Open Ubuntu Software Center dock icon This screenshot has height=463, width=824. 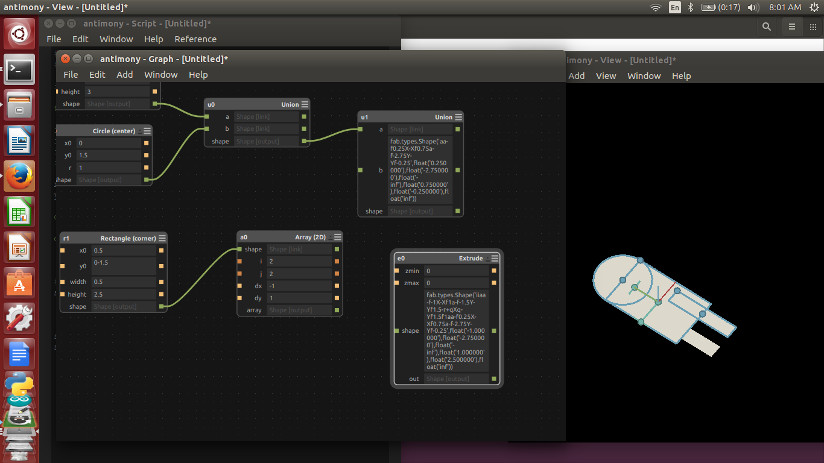tap(19, 283)
